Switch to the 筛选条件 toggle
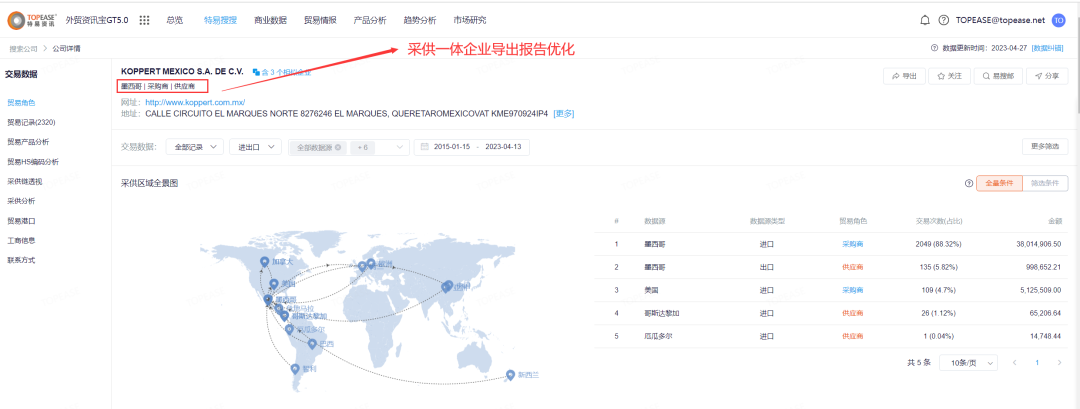Image resolution: width=1080 pixels, height=409 pixels. pos(1045,183)
